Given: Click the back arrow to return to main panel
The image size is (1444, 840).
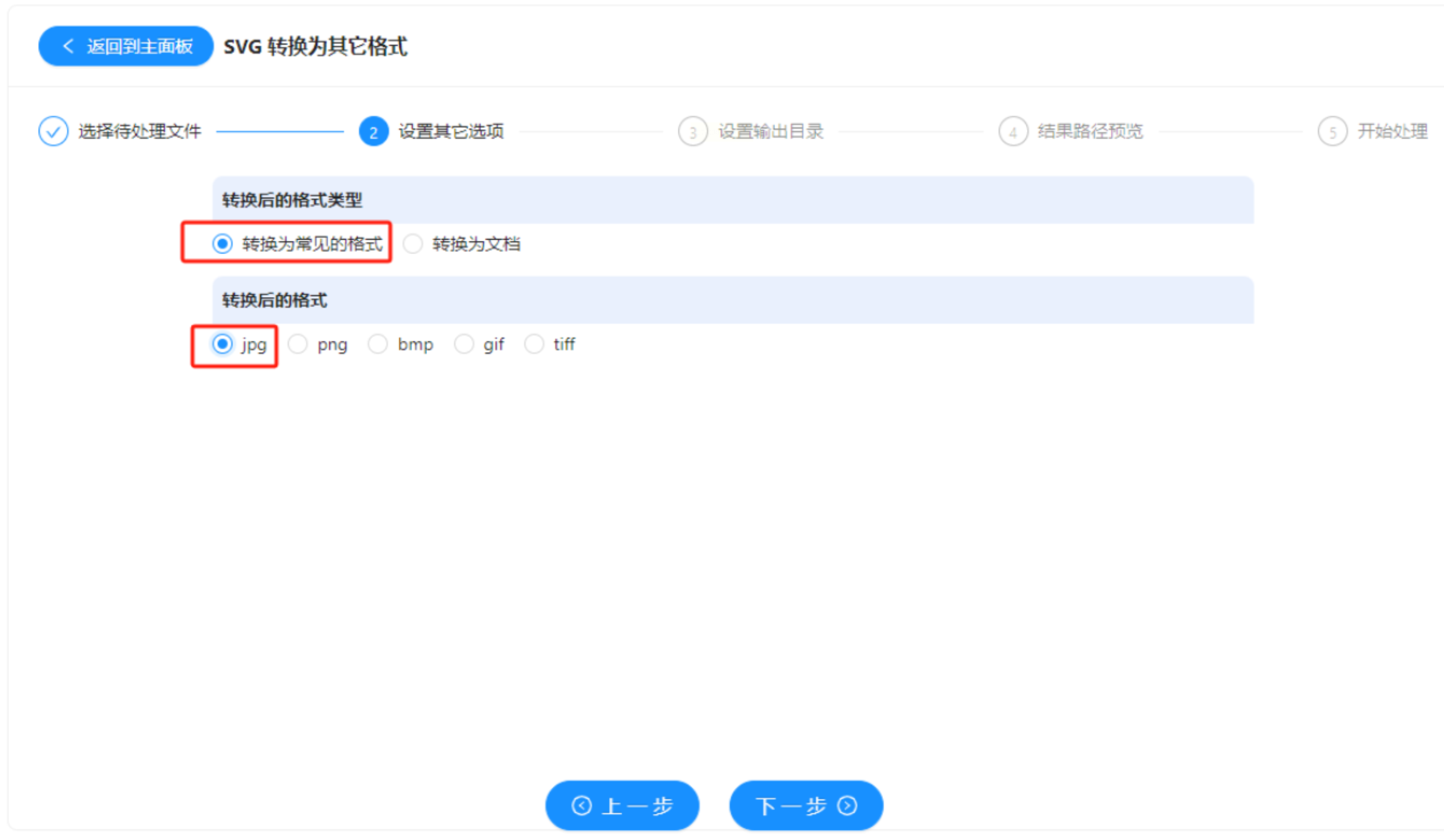Looking at the screenshot, I should coord(69,46).
